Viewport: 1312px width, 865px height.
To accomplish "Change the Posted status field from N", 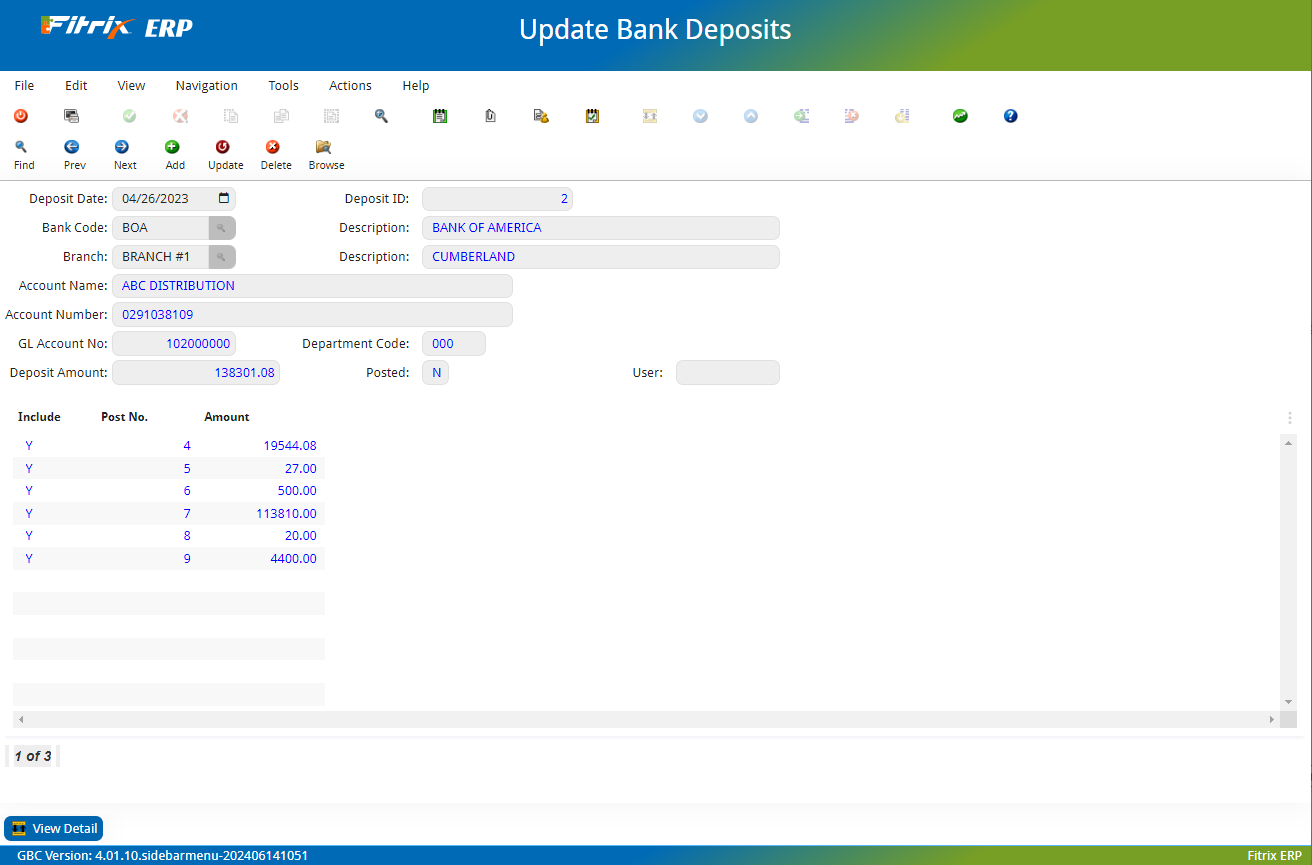I will point(435,371).
